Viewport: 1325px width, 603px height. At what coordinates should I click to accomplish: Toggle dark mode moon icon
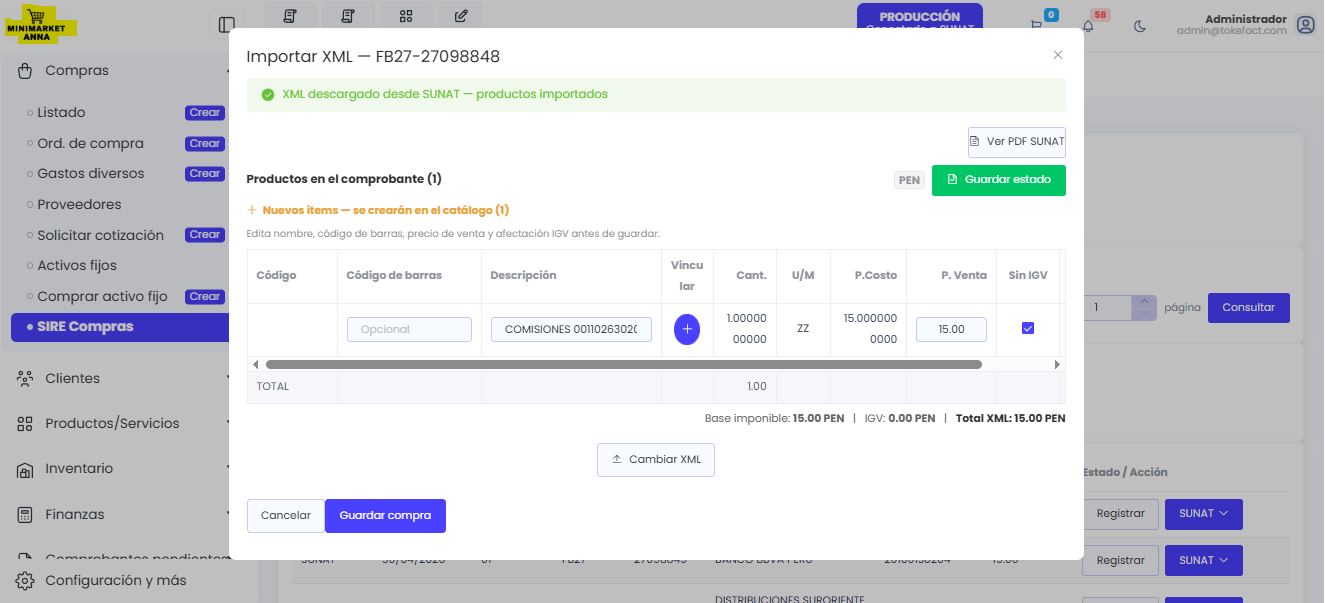[x=1140, y=26]
